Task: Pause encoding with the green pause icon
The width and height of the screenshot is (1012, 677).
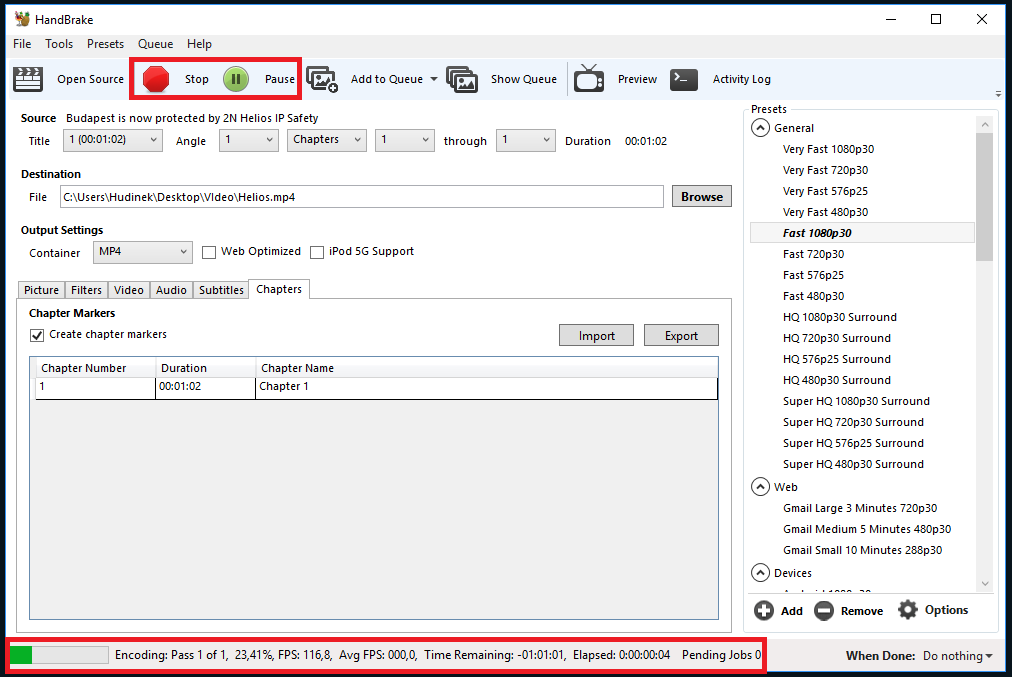Action: coord(236,80)
